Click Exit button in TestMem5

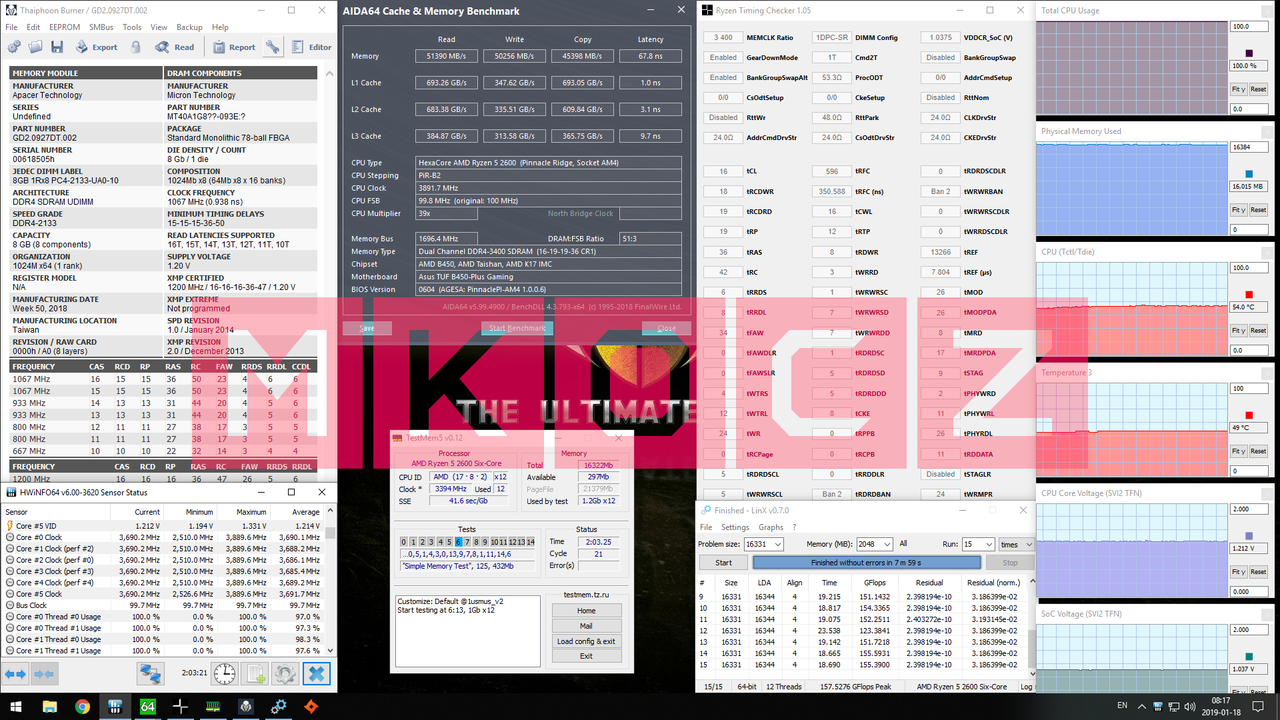click(x=586, y=656)
